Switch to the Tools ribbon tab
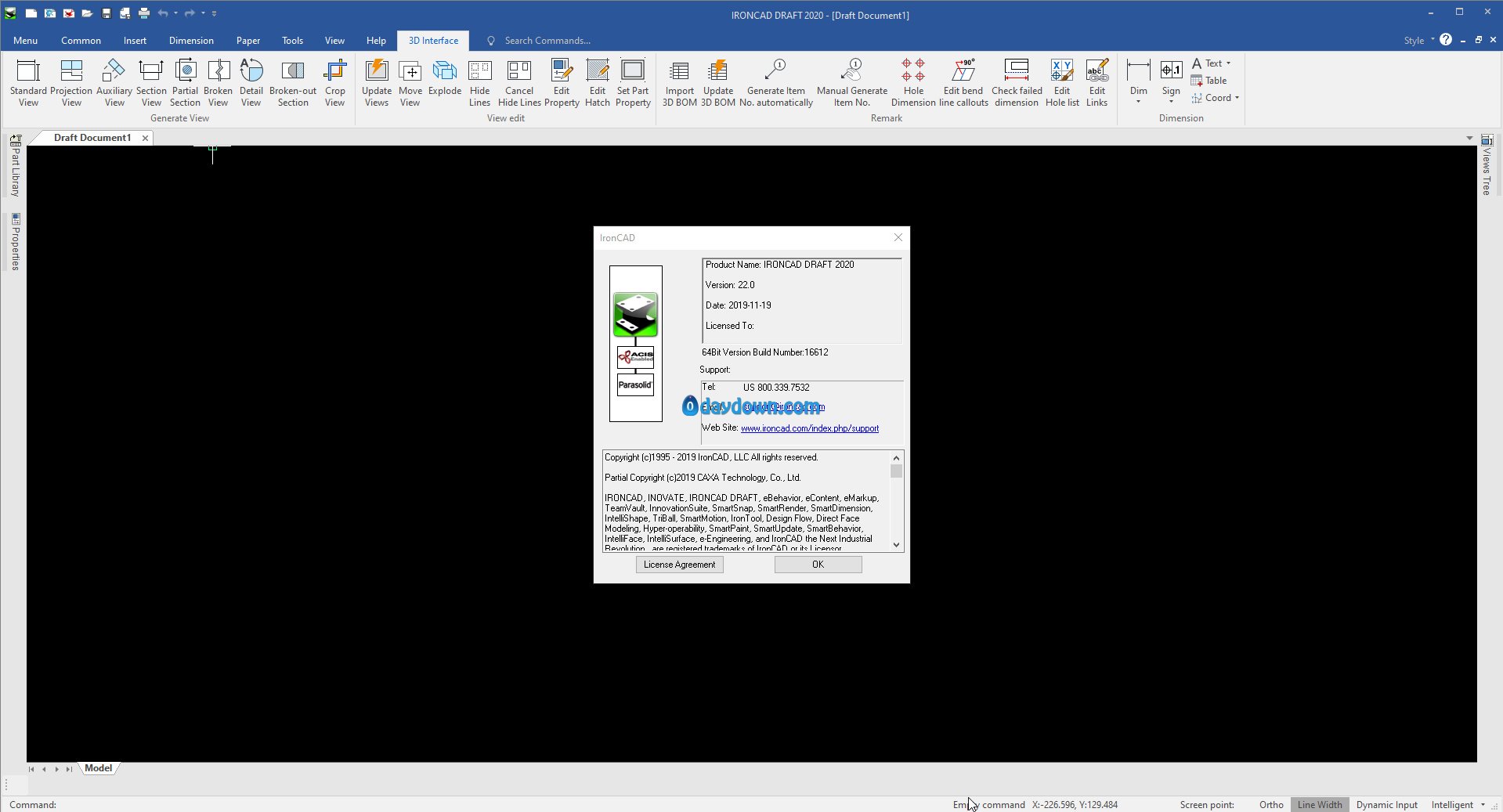The width and height of the screenshot is (1503, 812). pos(292,40)
